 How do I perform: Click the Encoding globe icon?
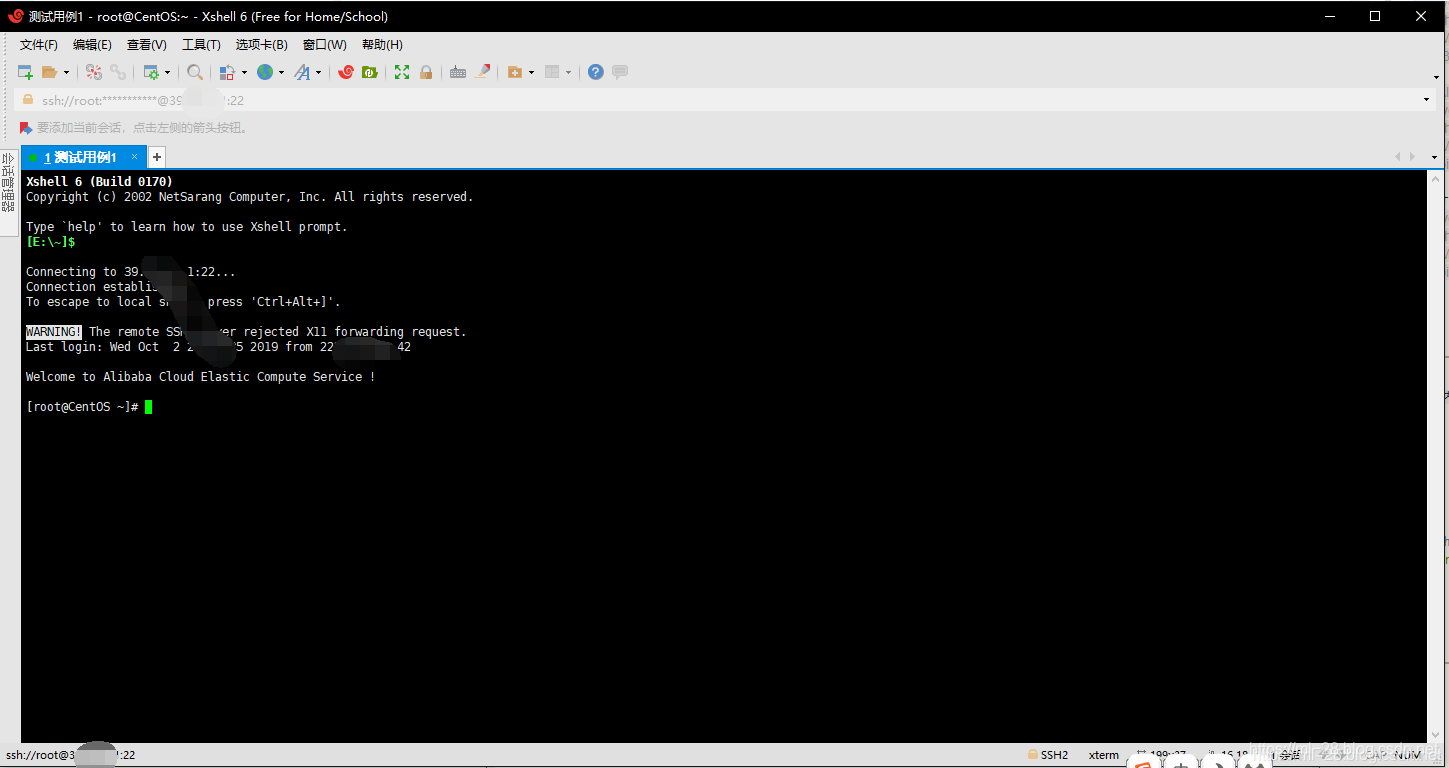coord(265,72)
